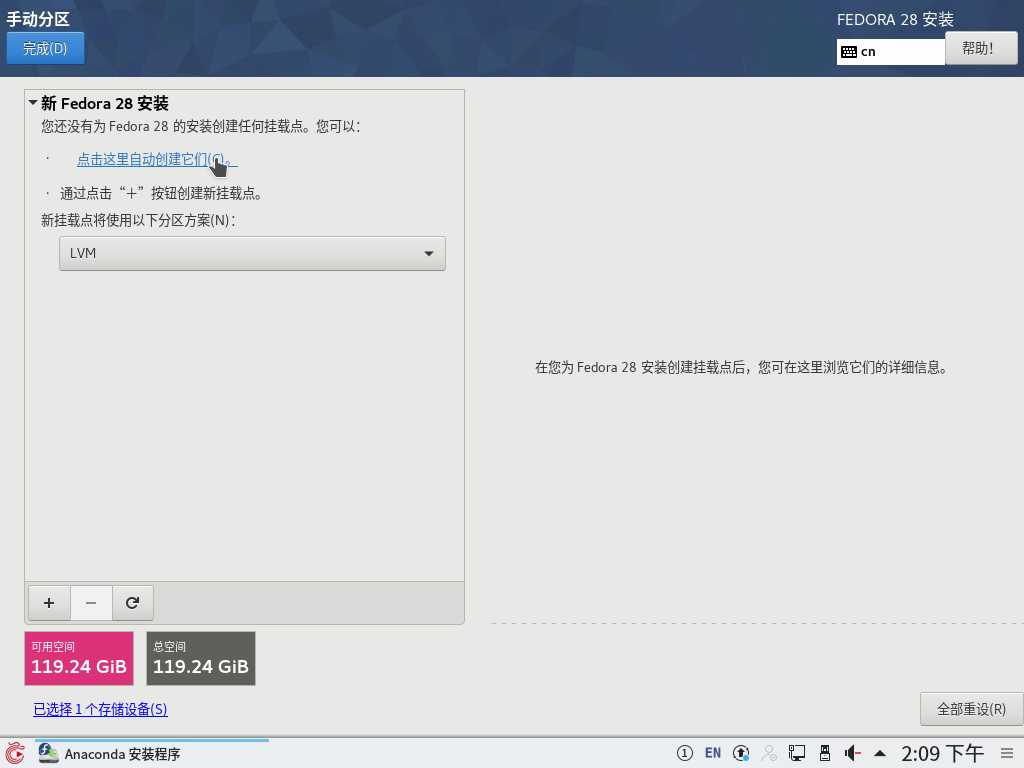Screen dimensions: 1024x768
Task: Click the minus remove mount point button
Action: 91,603
